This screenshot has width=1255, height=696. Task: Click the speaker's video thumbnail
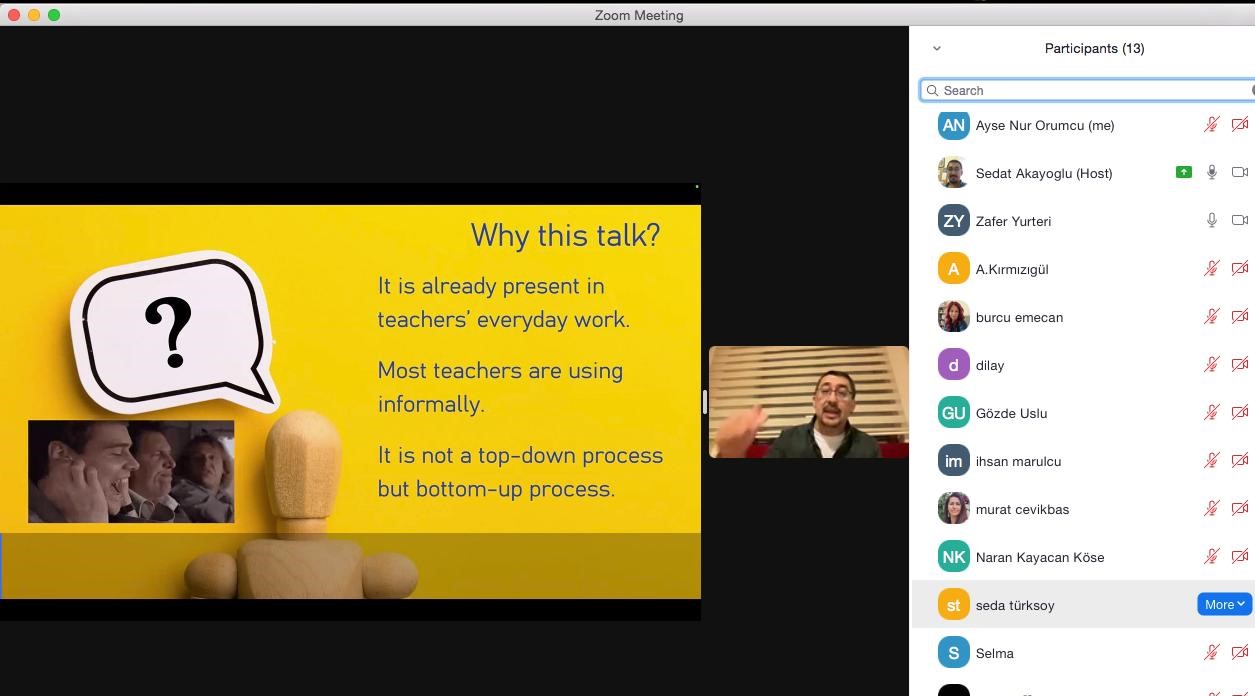[x=808, y=402]
